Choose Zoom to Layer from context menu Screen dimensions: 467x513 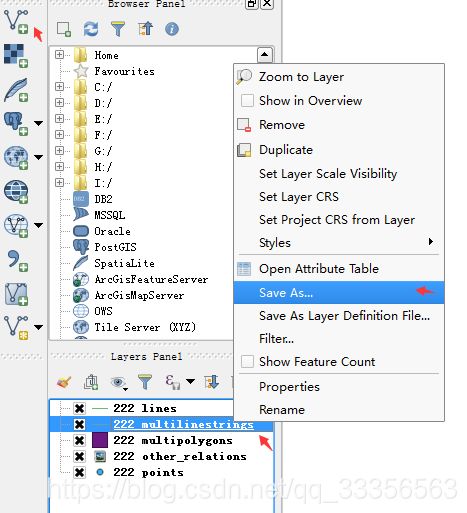(339, 77)
